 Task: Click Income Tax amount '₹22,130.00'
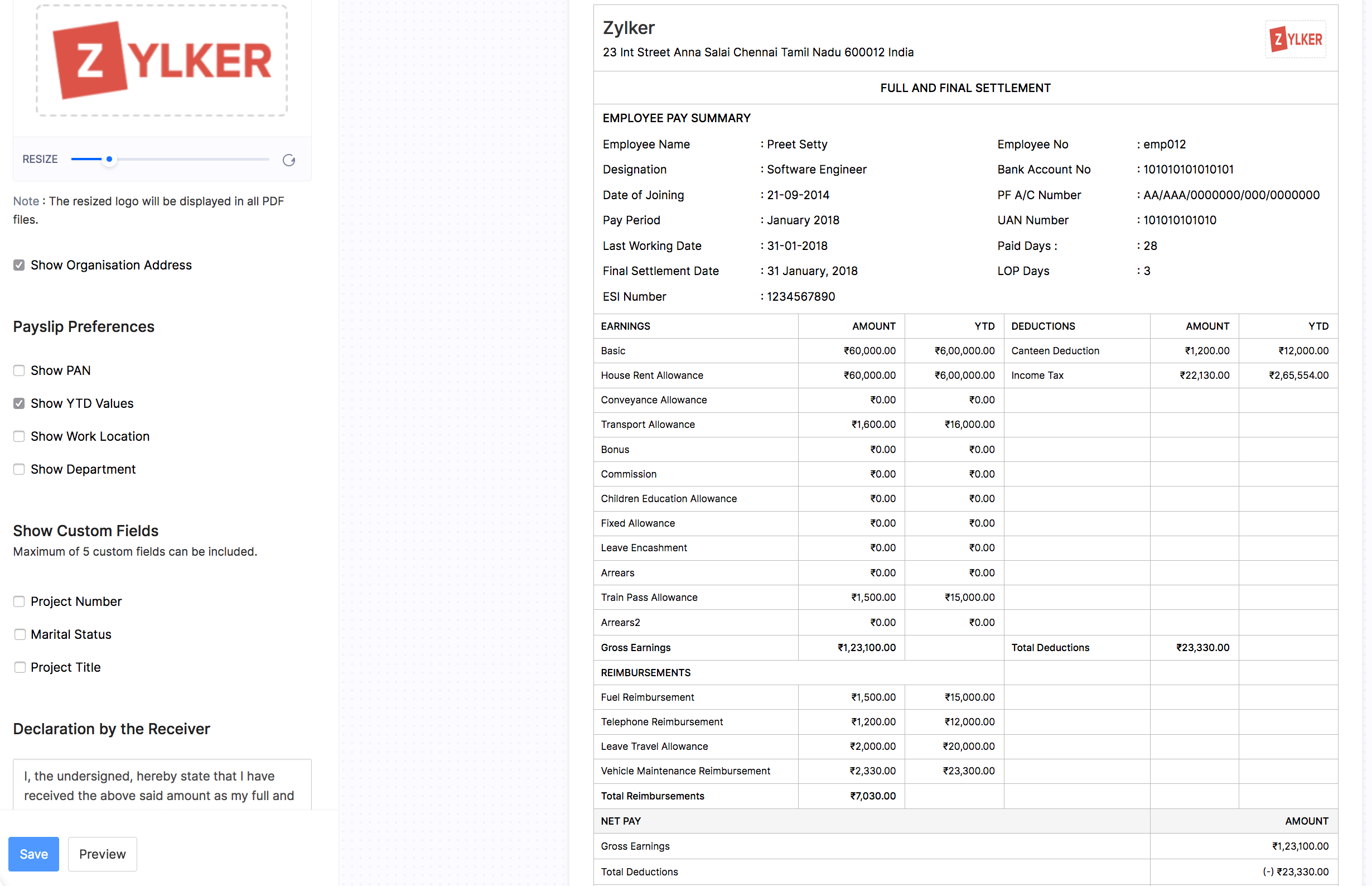(1204, 375)
